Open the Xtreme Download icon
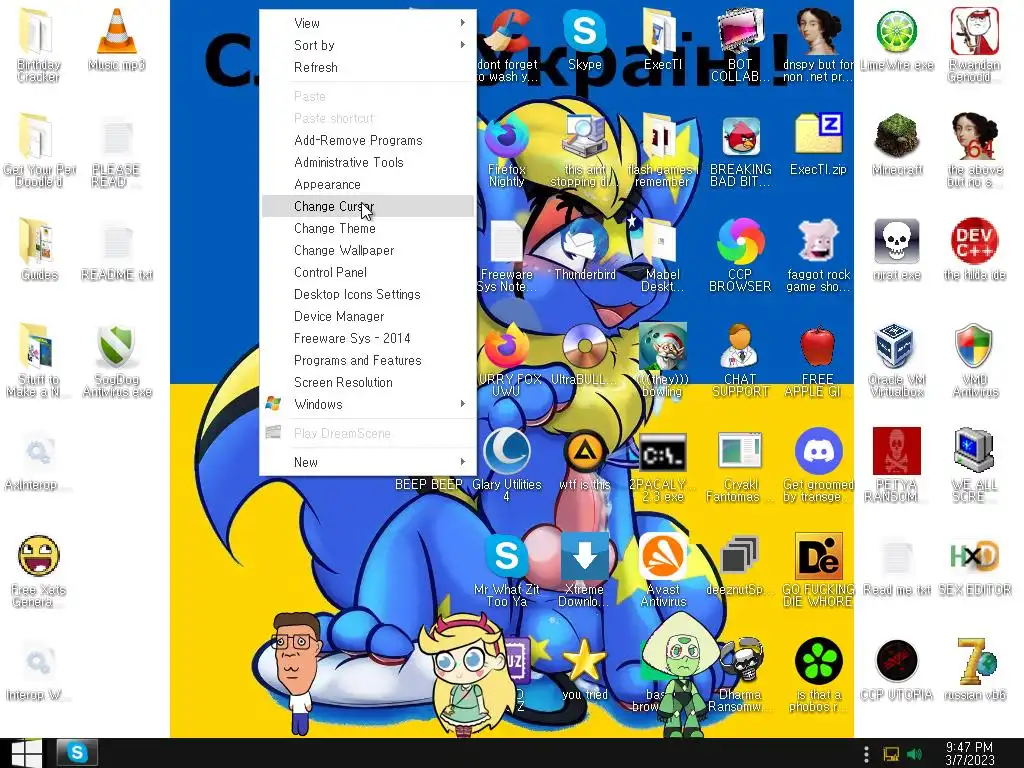This screenshot has width=1024, height=768. (584, 556)
